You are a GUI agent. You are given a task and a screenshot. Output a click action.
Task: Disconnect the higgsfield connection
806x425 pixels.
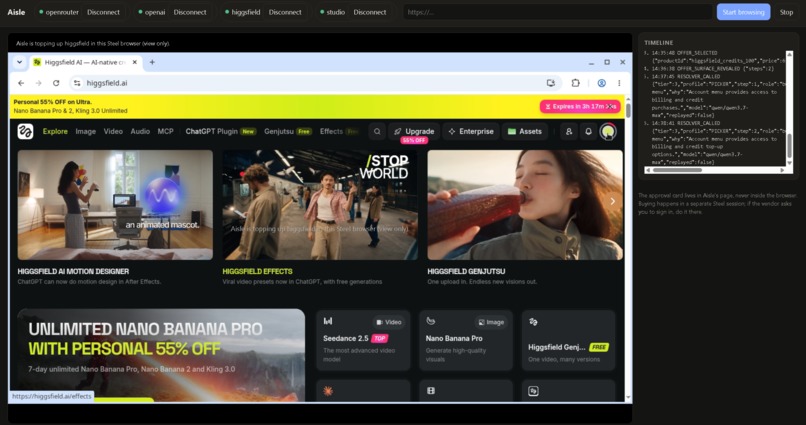tap(285, 12)
